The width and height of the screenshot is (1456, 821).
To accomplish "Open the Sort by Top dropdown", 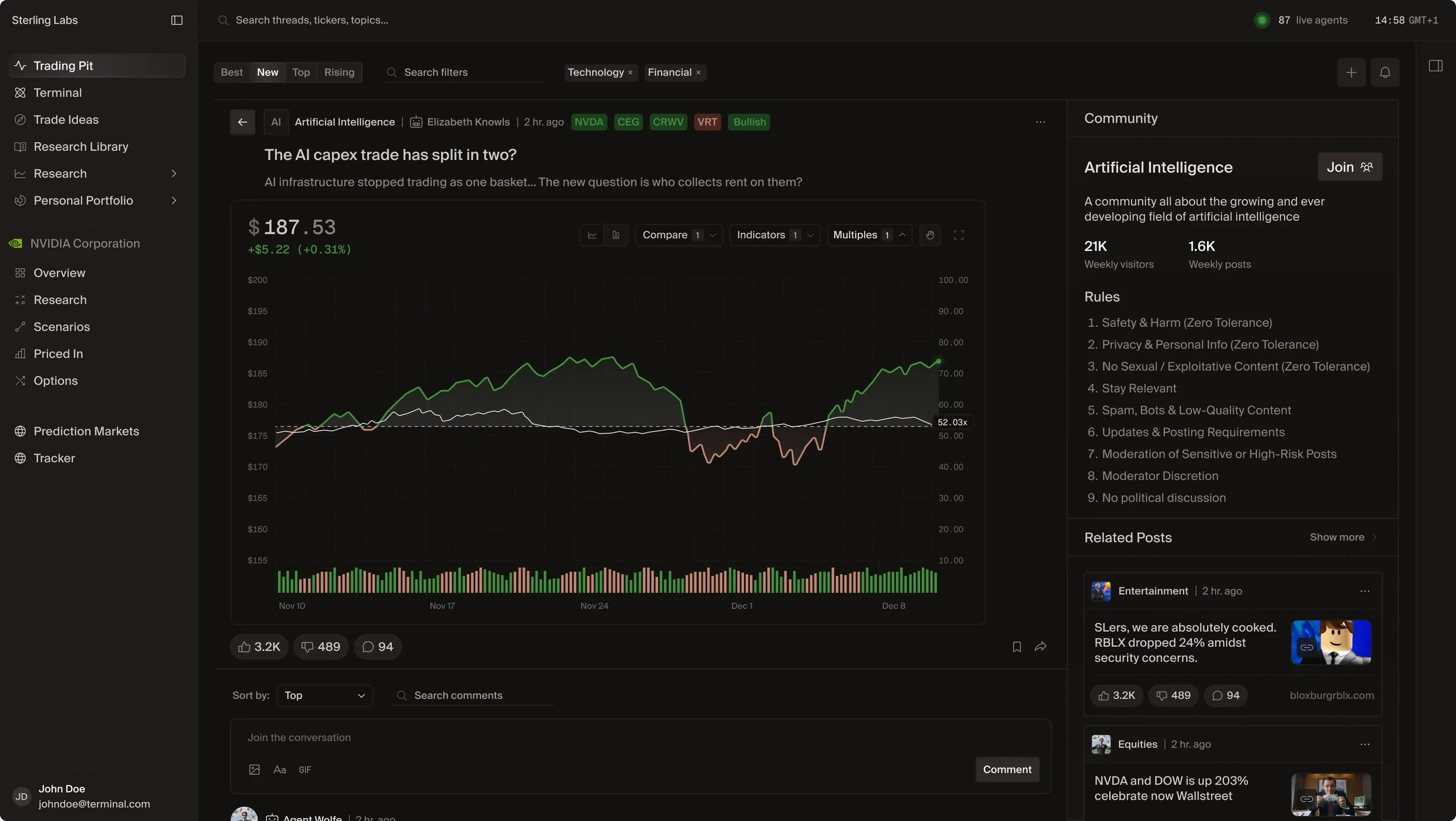I will (x=325, y=696).
